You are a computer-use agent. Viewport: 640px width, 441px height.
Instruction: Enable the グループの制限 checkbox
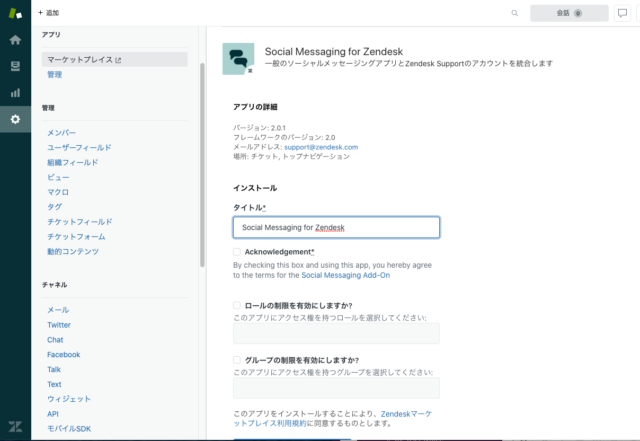237,360
